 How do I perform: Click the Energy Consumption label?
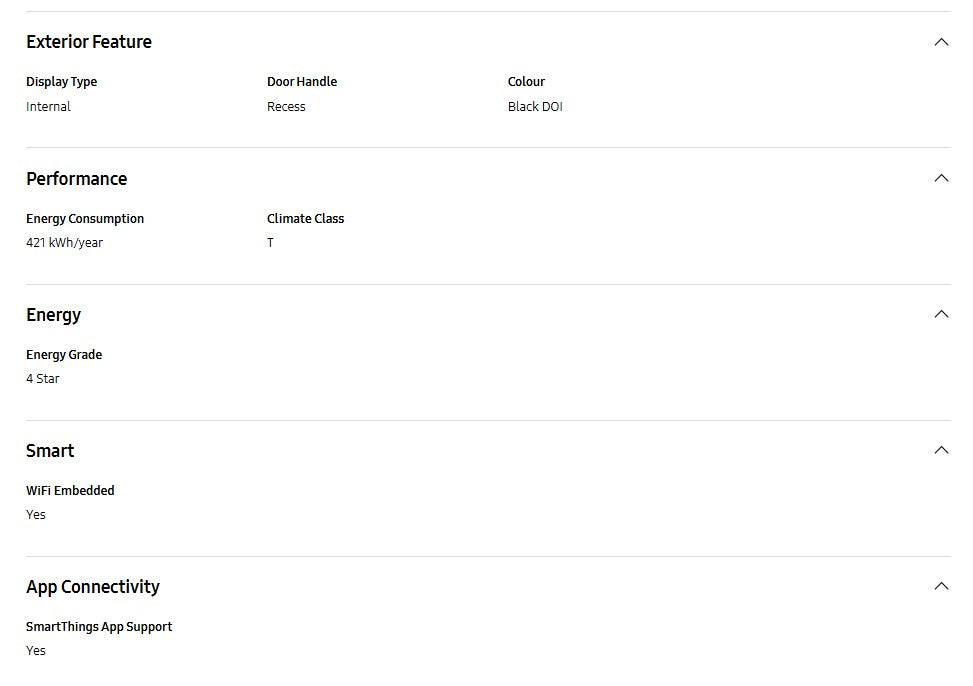tap(85, 219)
